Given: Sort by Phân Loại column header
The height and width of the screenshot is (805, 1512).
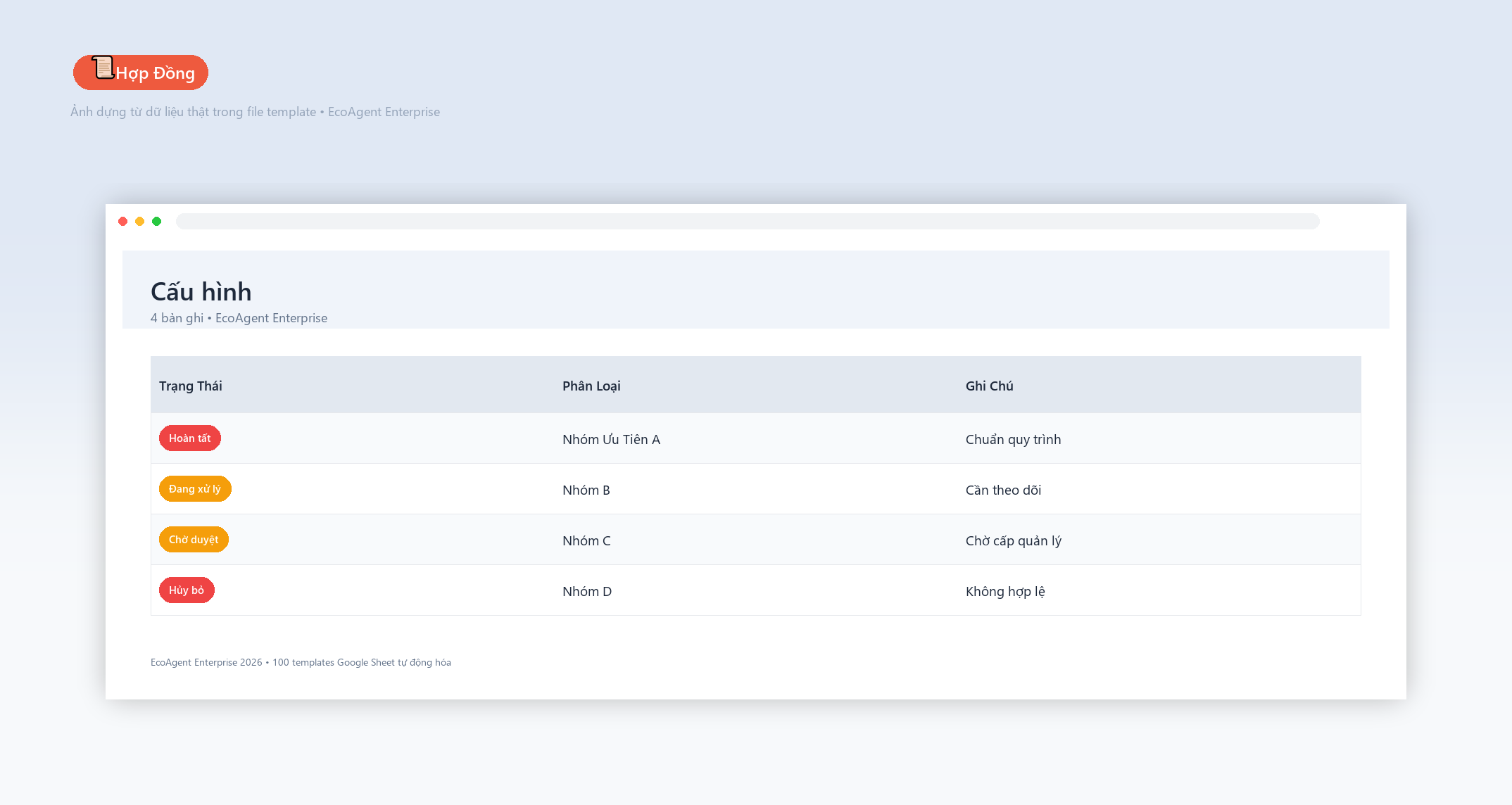Looking at the screenshot, I should pos(591,386).
